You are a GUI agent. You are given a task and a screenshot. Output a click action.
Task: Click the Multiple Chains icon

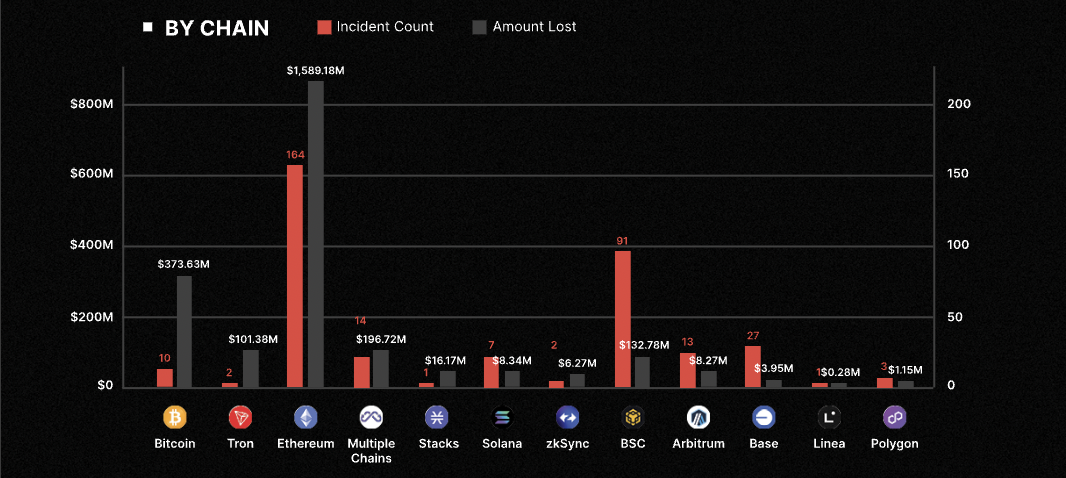(371, 416)
